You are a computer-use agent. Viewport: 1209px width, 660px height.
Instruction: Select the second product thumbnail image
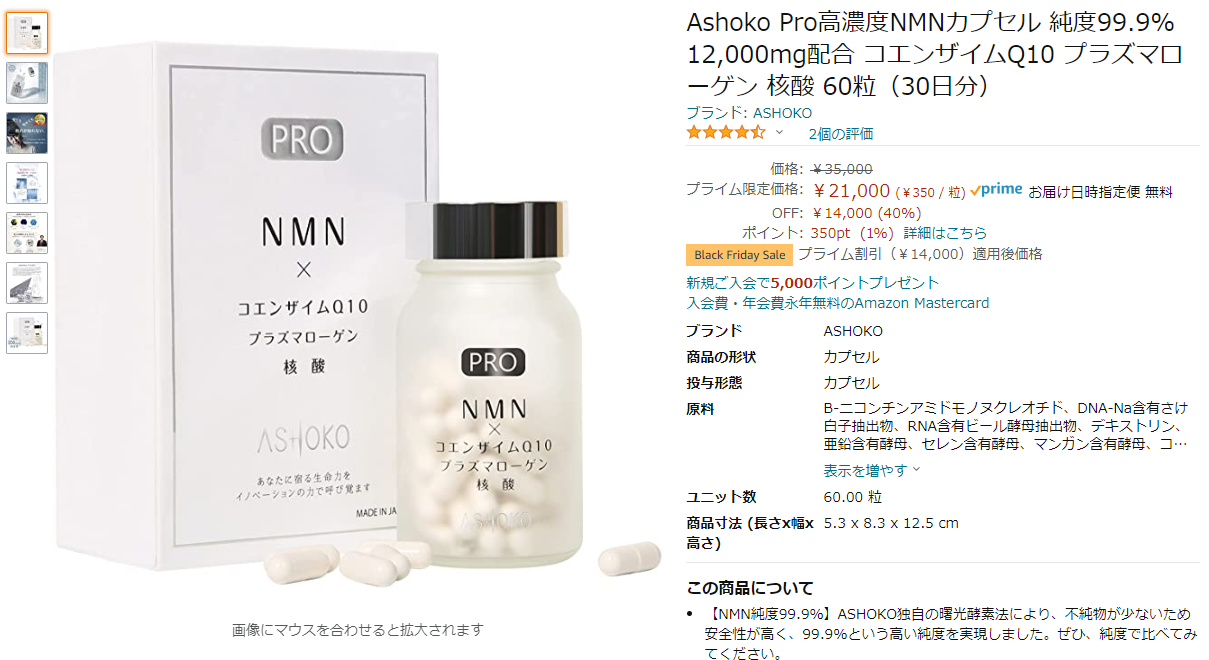[27, 83]
